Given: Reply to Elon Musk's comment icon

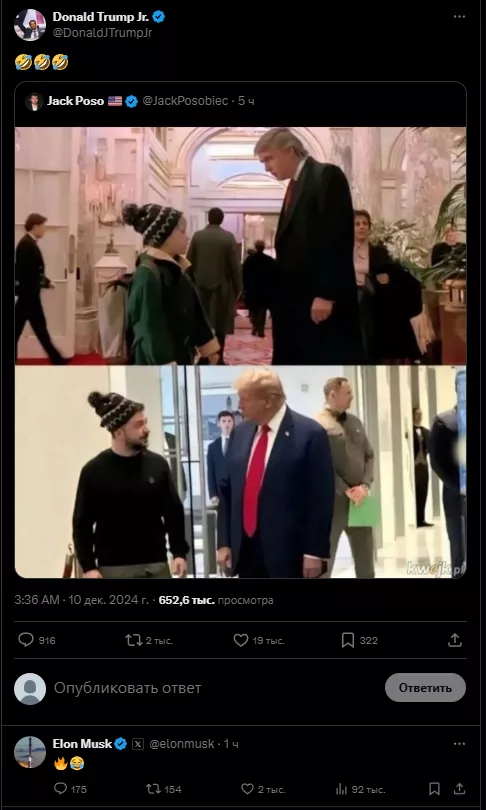Looking at the screenshot, I should pos(60,788).
